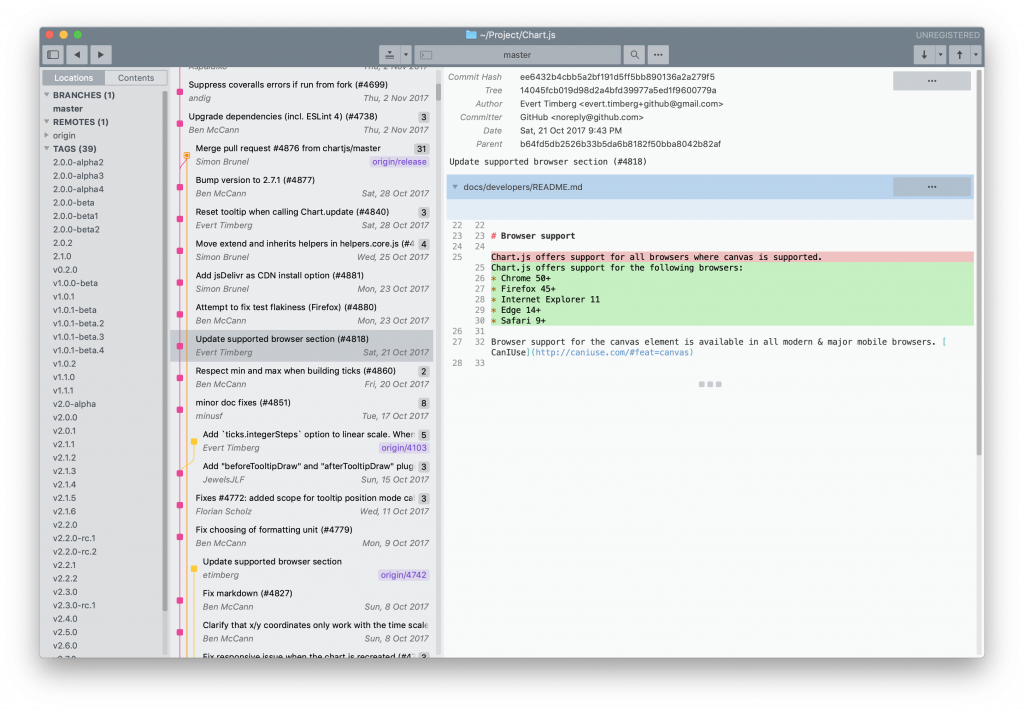Screen dimensions: 1024x710
Task: Select commit minor doc fixes (#4851)
Action: [304, 409]
